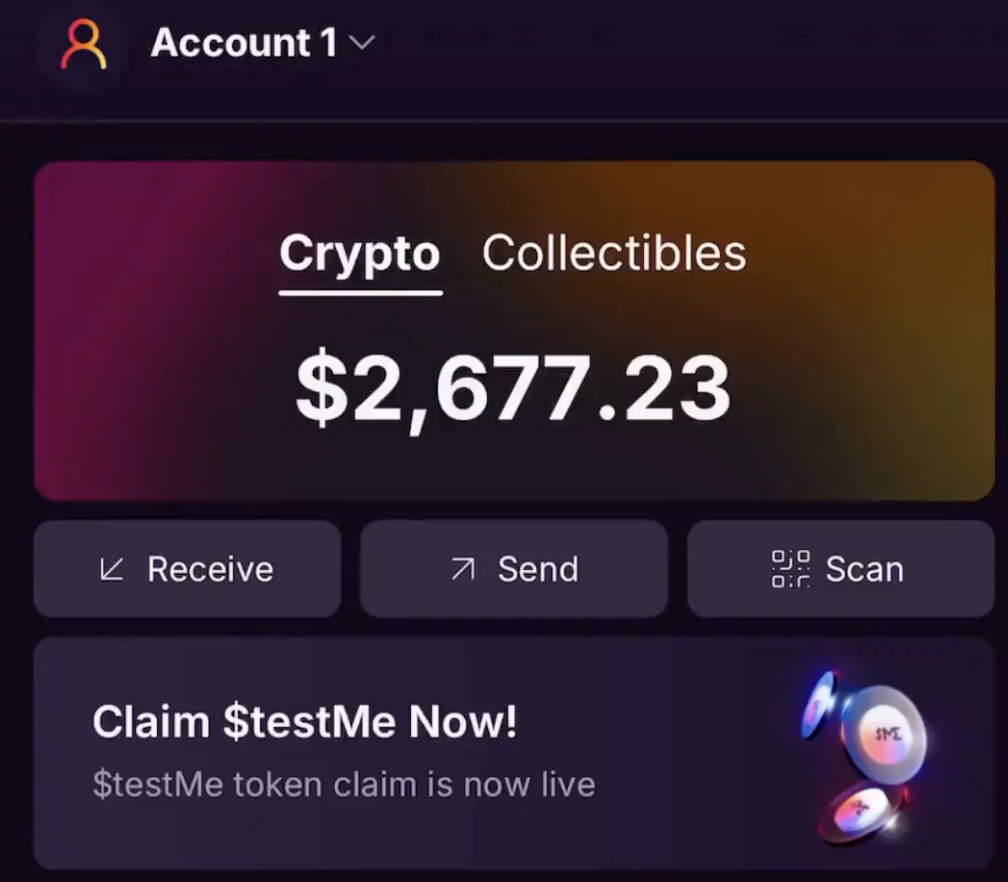Image resolution: width=1008 pixels, height=882 pixels.
Task: Click the gradient balance card background
Action: click(x=161, y=386)
